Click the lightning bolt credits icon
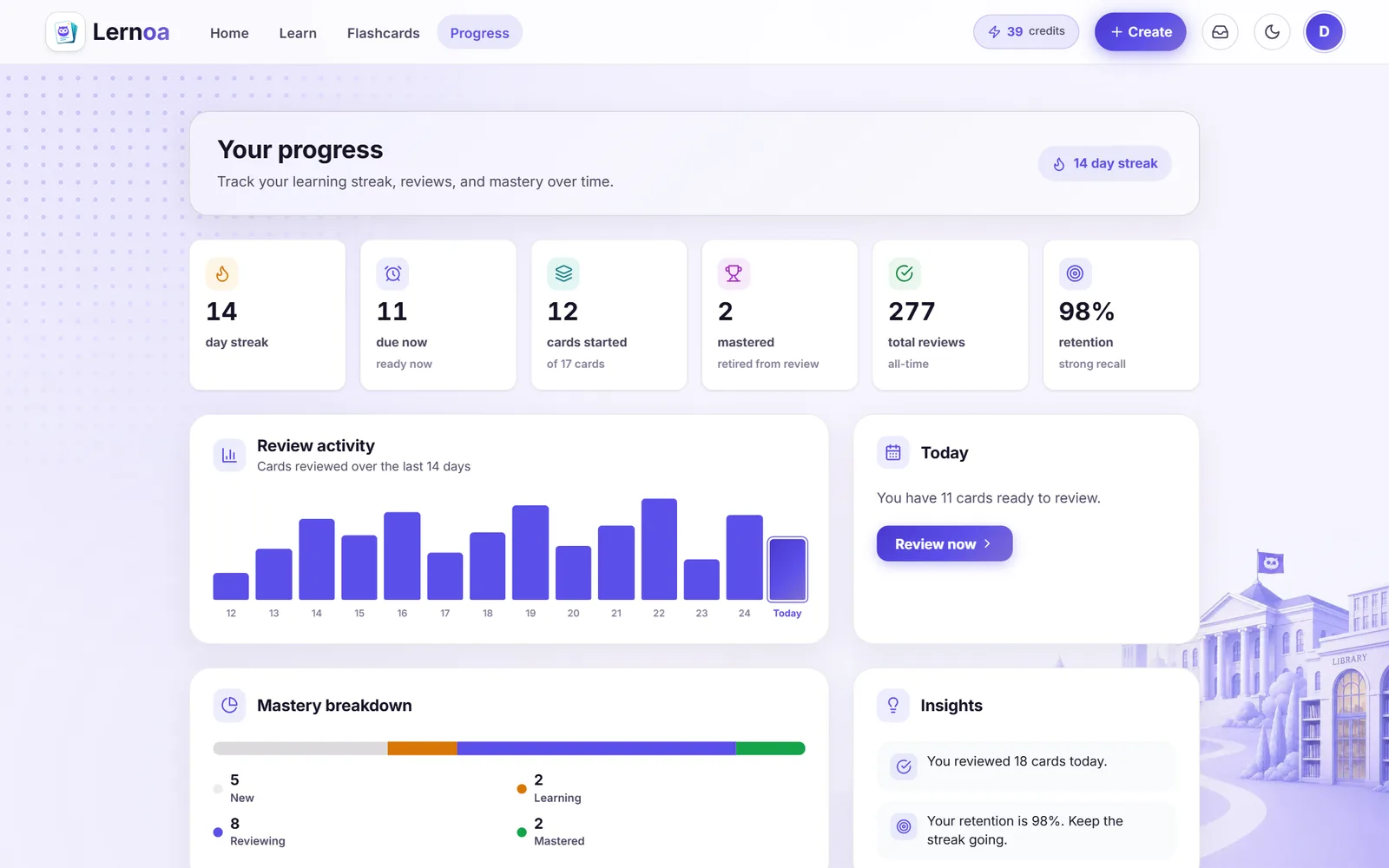This screenshot has width=1389, height=868. pos(994,32)
